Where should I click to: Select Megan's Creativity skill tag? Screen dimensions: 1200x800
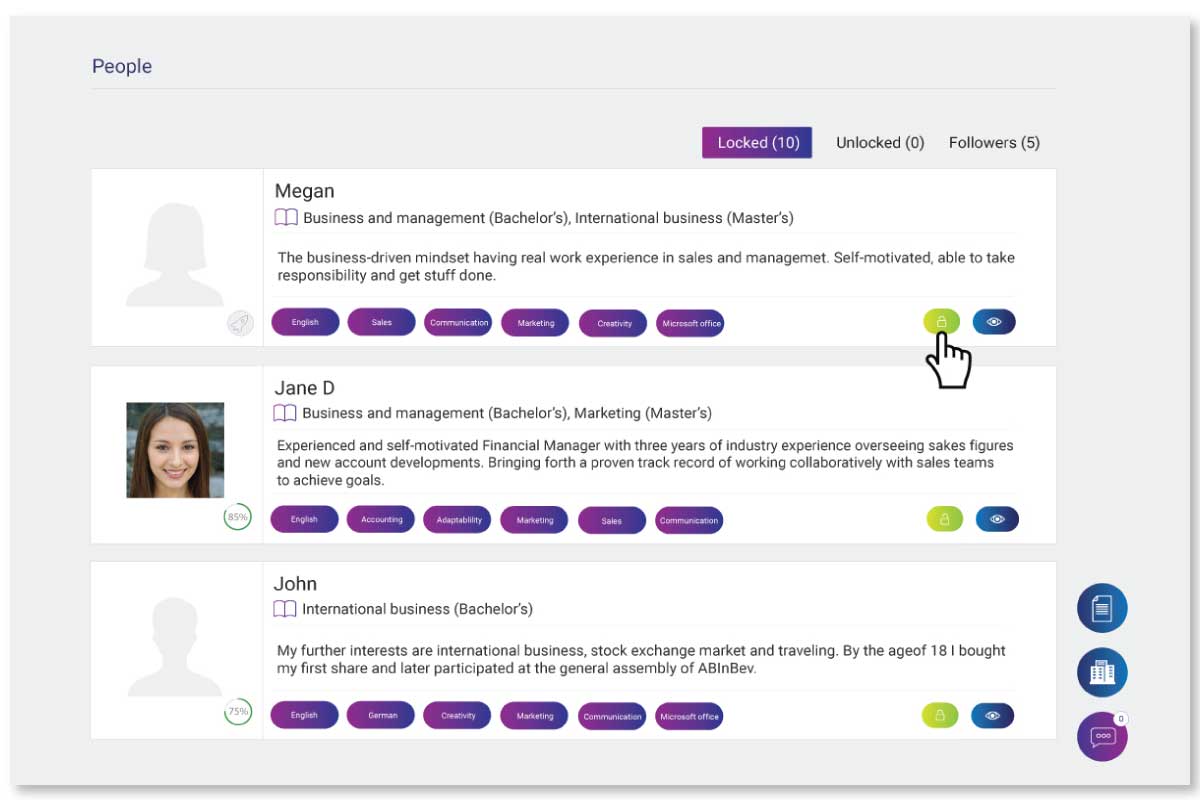(x=614, y=323)
